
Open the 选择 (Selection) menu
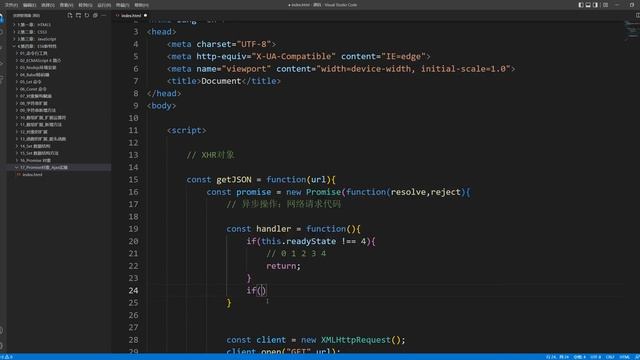point(48,5)
